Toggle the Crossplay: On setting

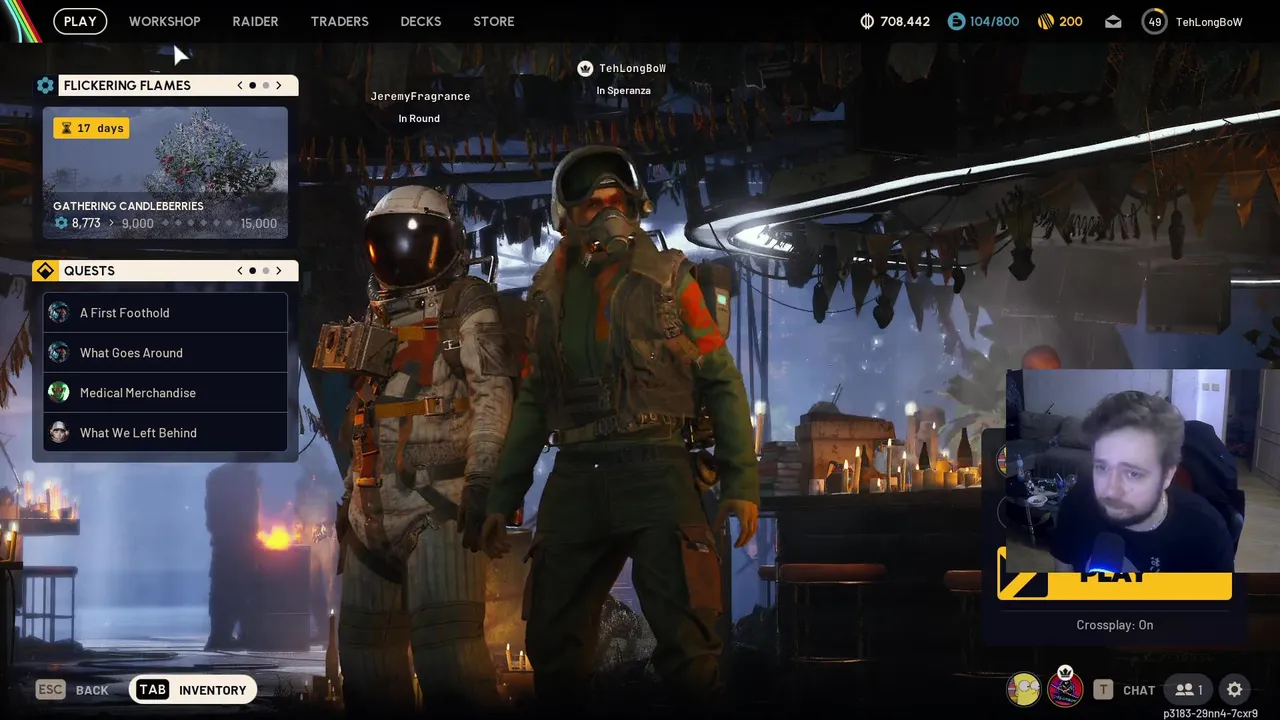[x=1115, y=625]
